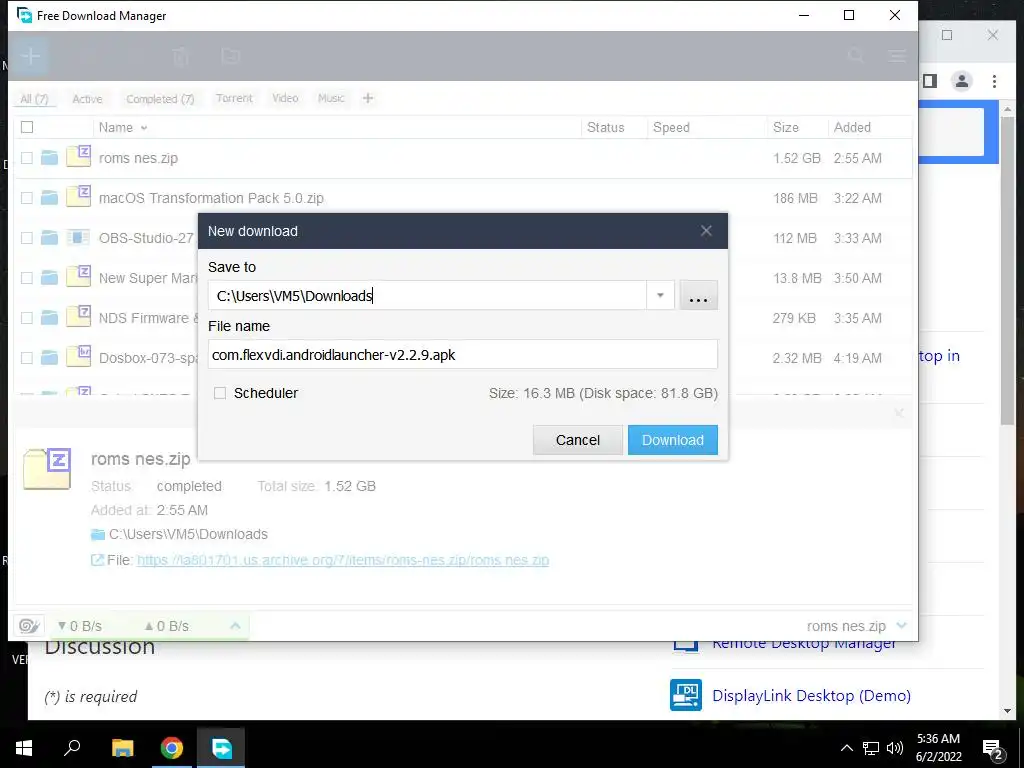Click zip file icon of roms nes.zip row
The height and width of the screenshot is (768, 1024).
[x=78, y=157]
